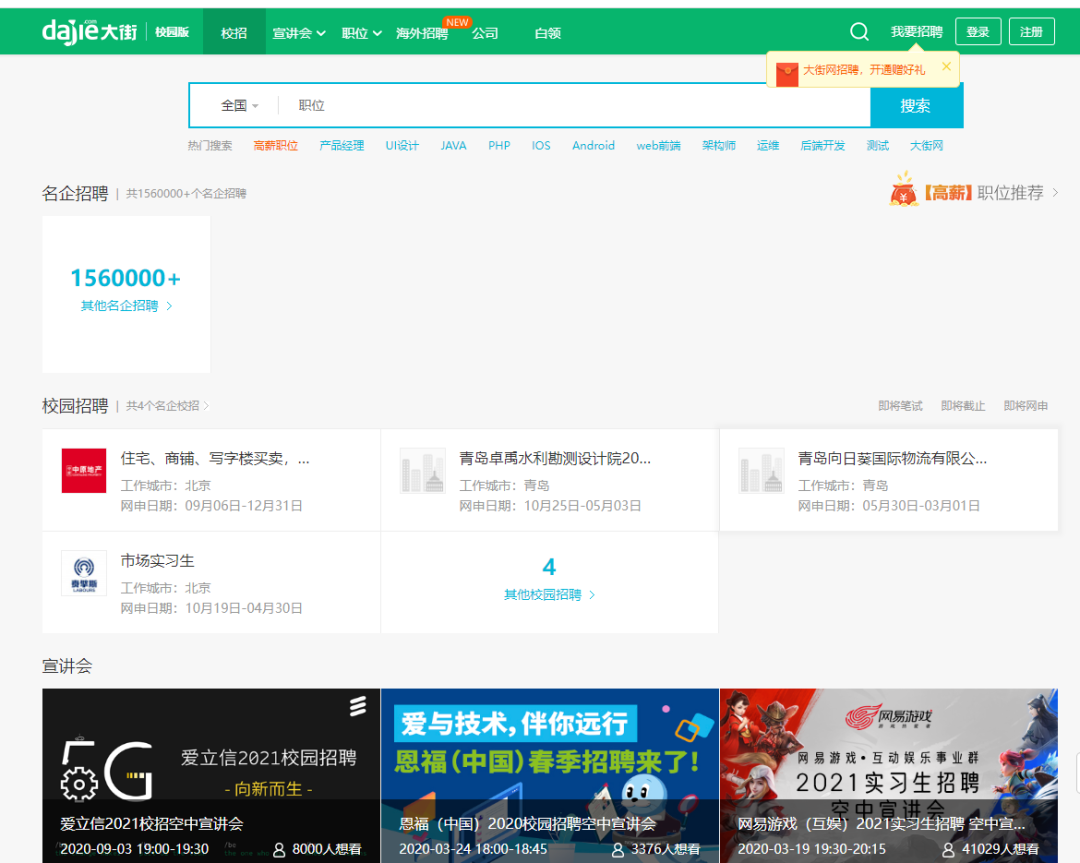The image size is (1080, 863).
Task: Click the PHP hot search link
Action: tap(499, 145)
